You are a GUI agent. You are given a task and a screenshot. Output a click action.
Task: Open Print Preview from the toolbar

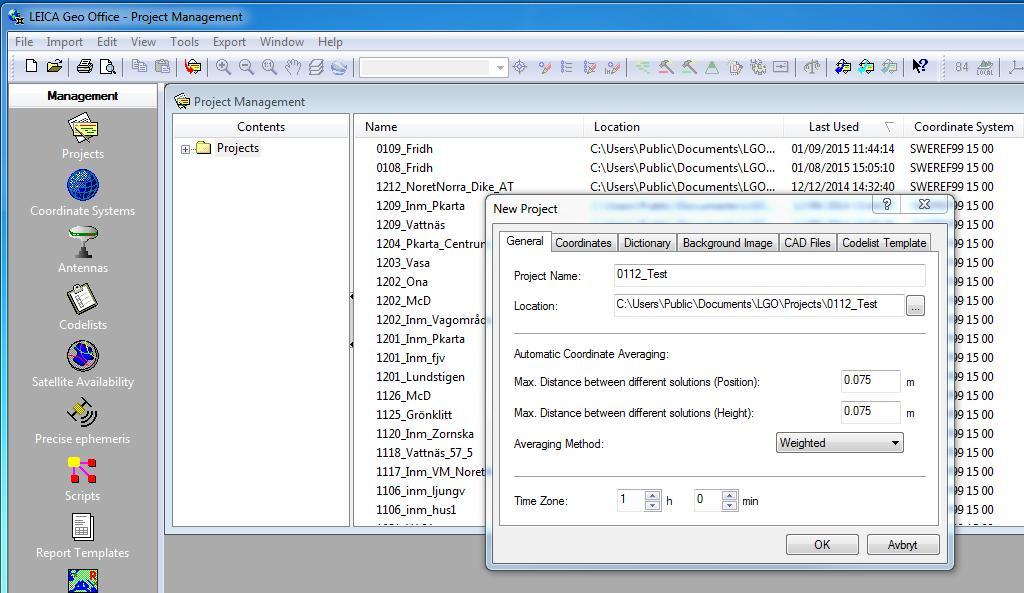[108, 66]
